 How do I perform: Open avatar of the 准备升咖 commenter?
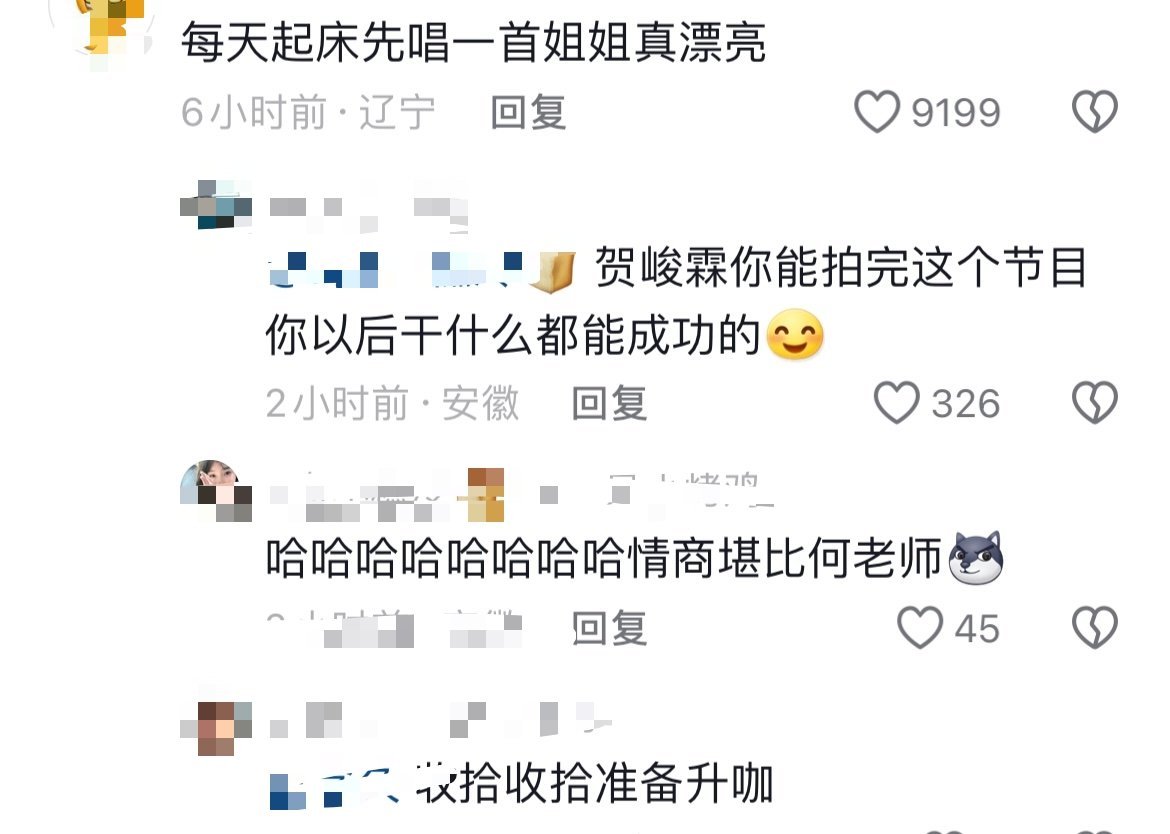(216, 728)
